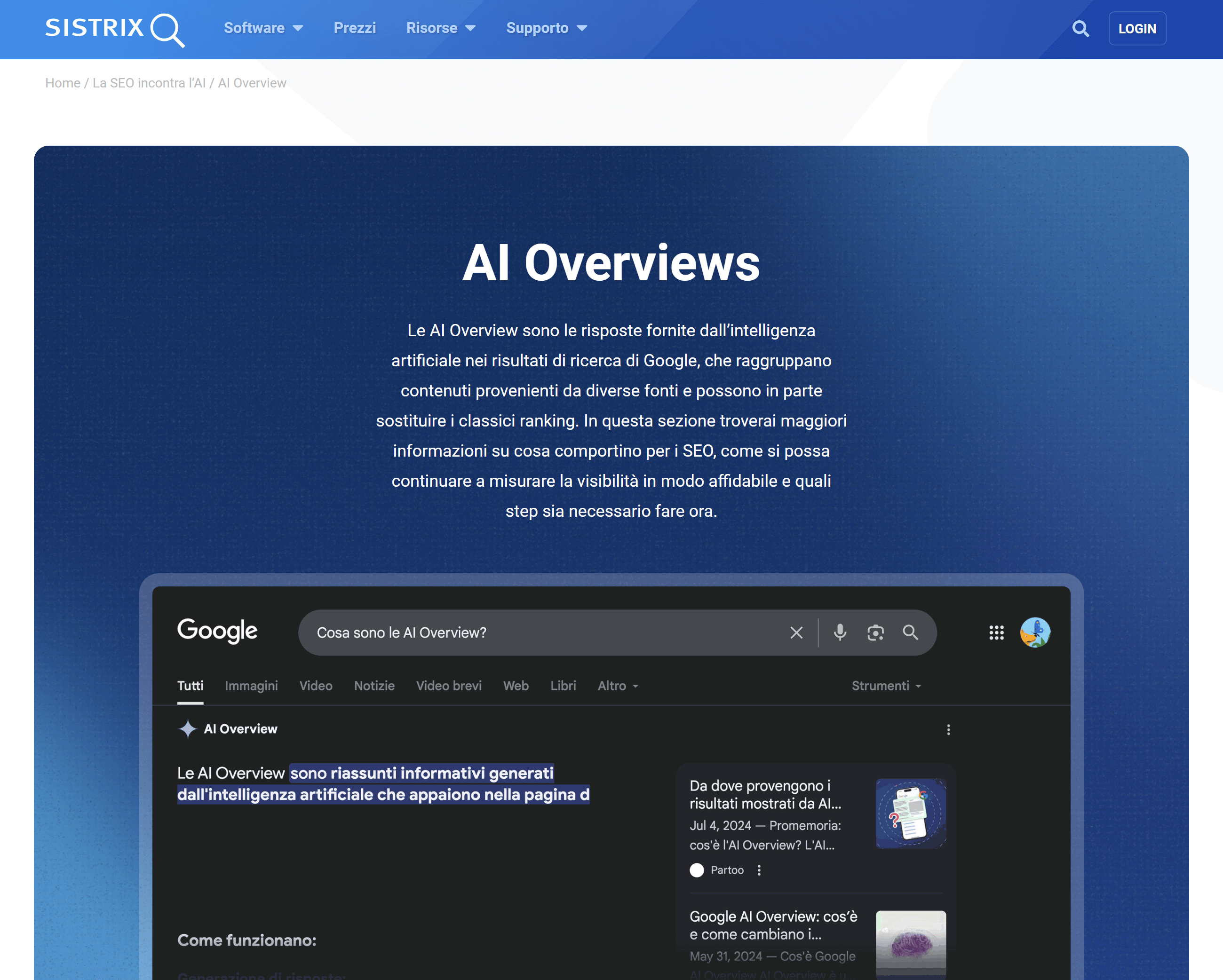Click the AI Overview sparkle icon
Screen dimensions: 1223x980
188,729
